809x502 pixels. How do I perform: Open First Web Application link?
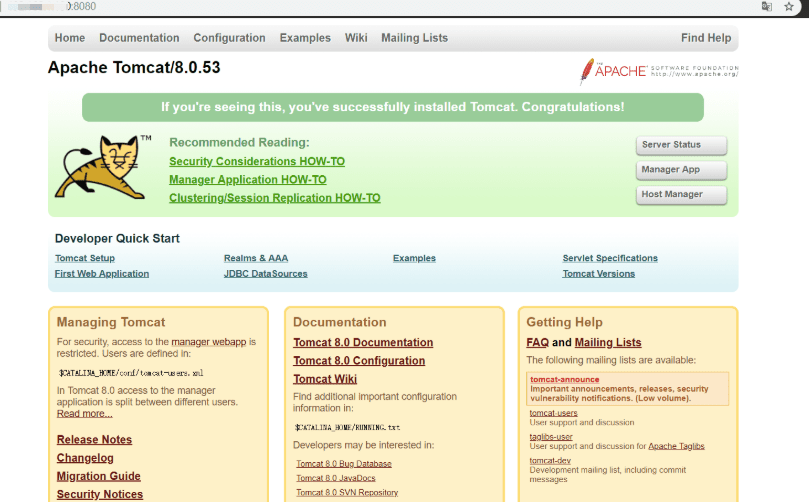102,274
